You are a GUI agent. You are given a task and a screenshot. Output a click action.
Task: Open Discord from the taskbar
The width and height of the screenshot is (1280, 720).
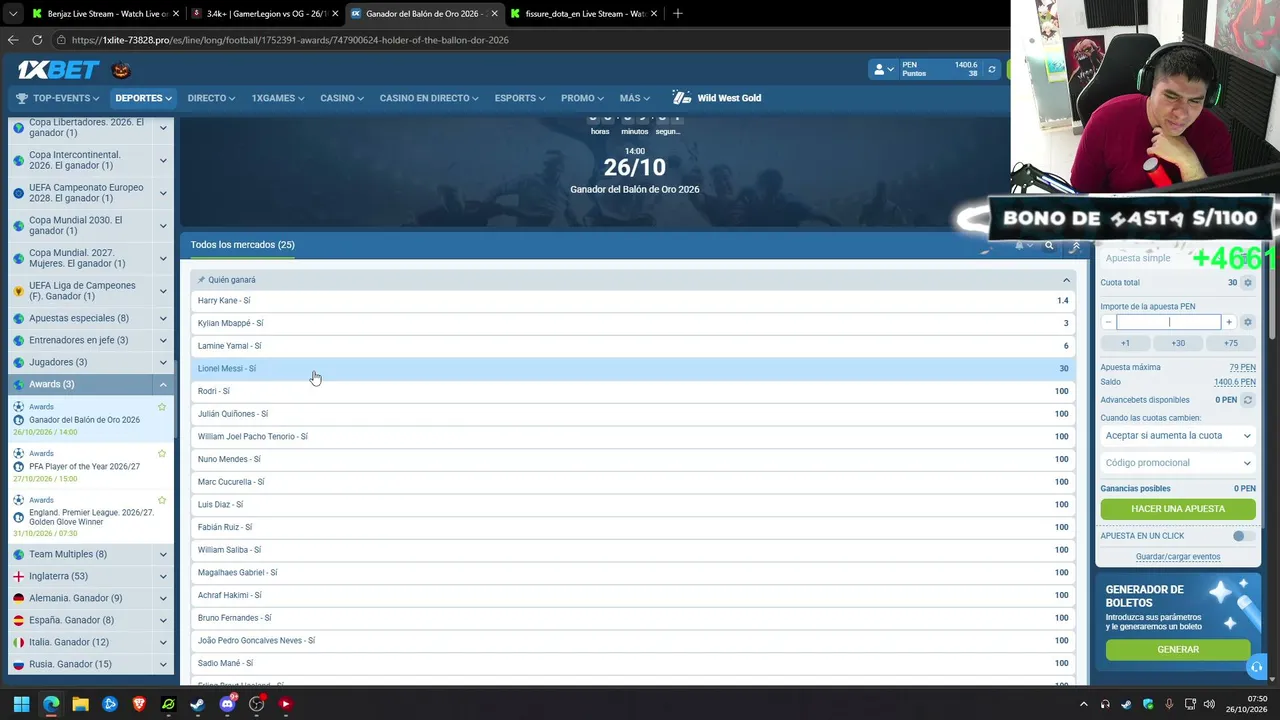click(x=227, y=704)
